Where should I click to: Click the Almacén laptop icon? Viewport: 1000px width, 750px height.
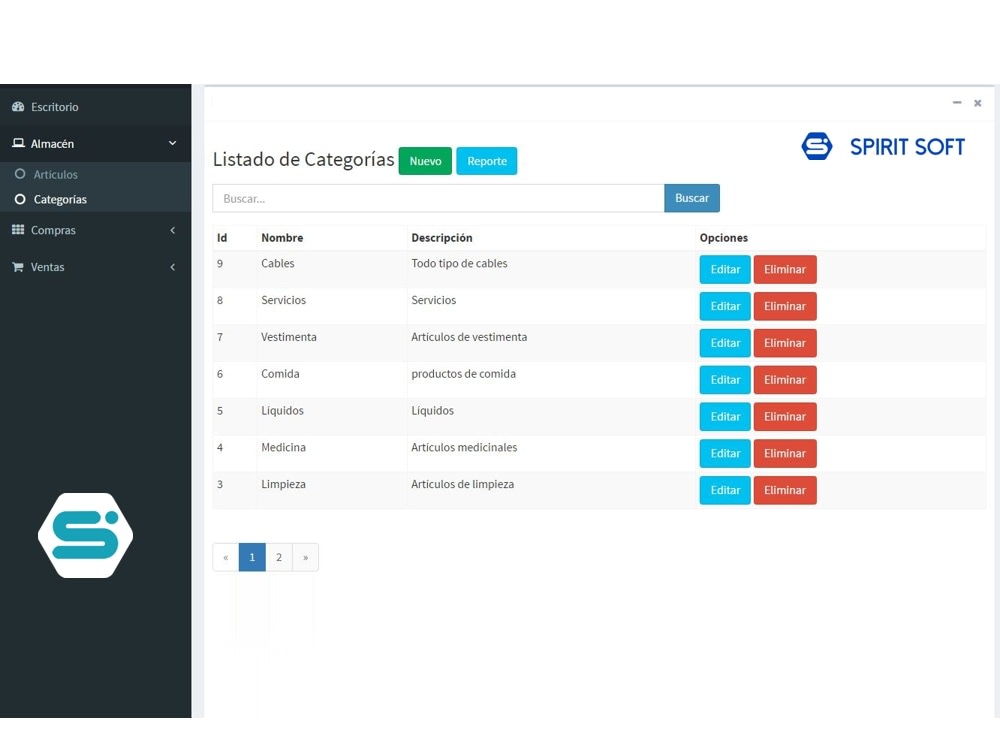point(18,143)
